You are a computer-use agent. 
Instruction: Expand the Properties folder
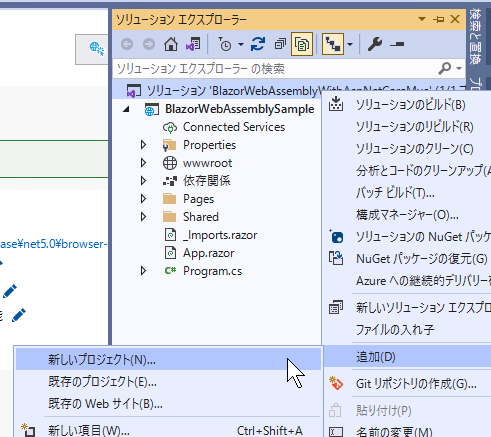coord(143,145)
